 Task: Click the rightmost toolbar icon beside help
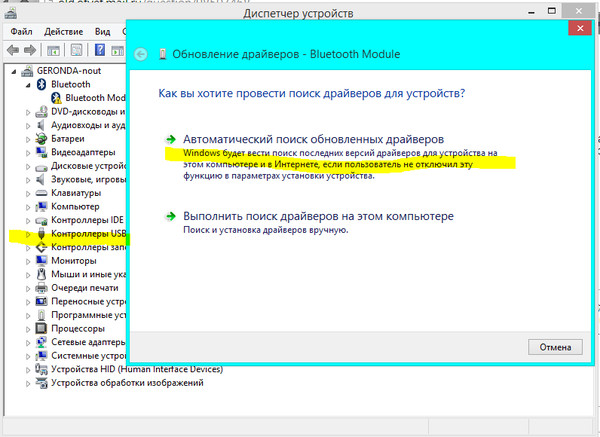tap(117, 50)
